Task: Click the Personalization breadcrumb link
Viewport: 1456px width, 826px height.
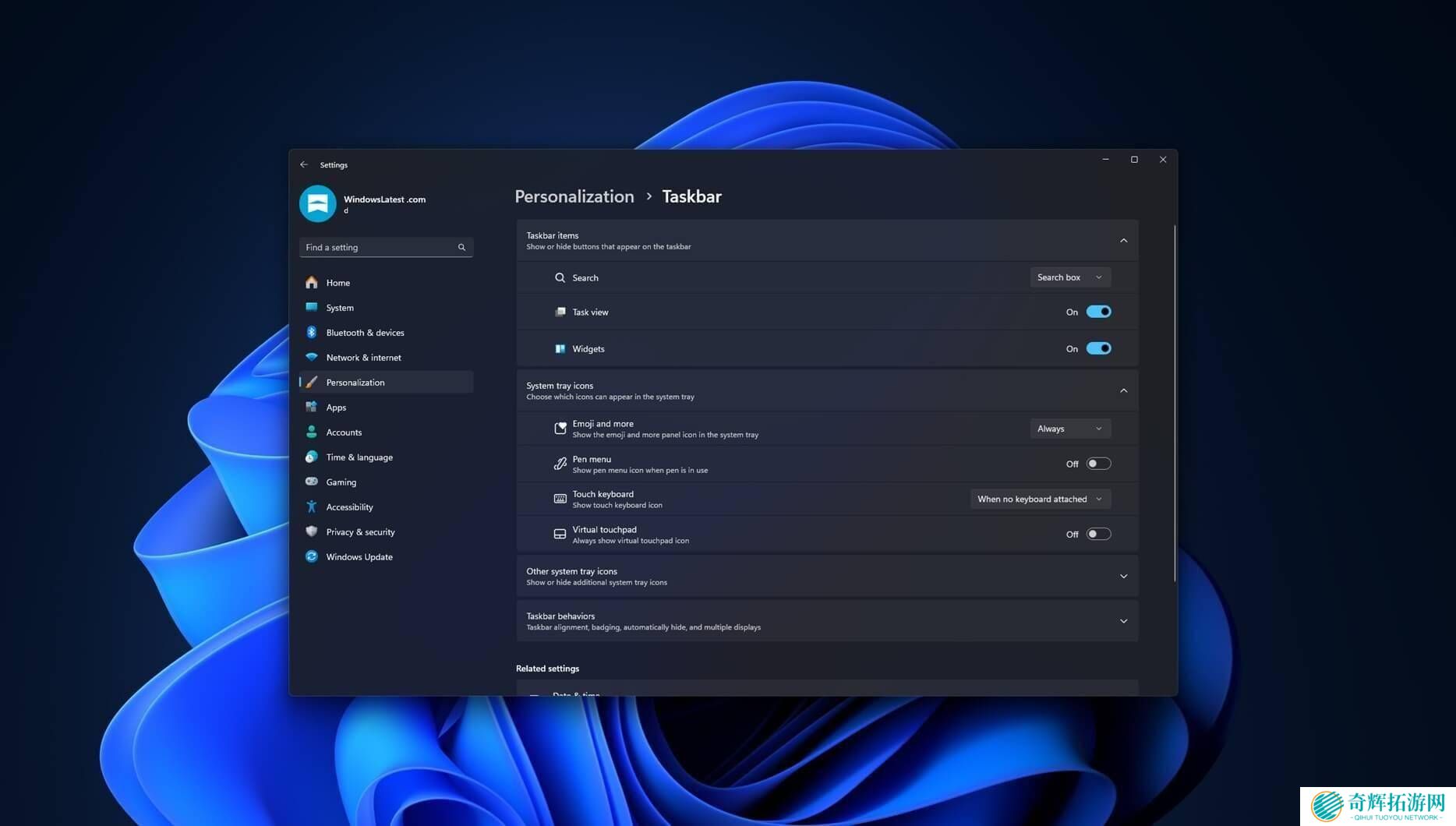Action: click(x=574, y=196)
